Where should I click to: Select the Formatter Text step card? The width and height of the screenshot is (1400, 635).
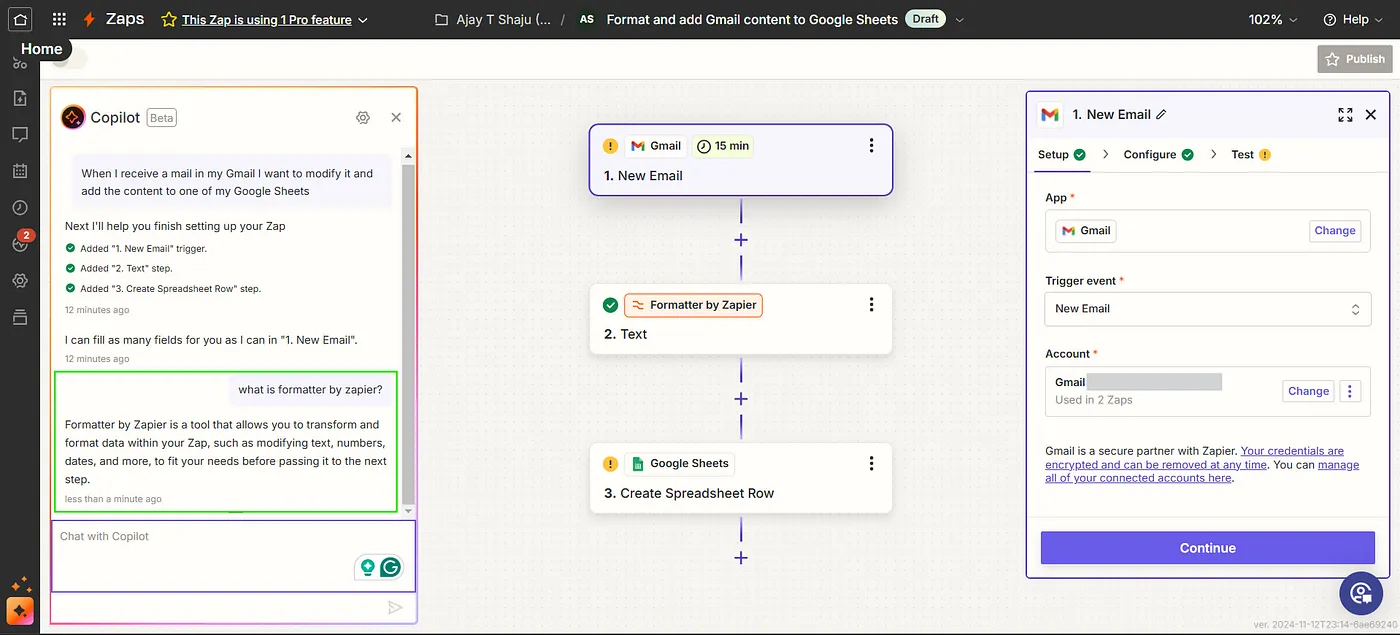pos(741,319)
